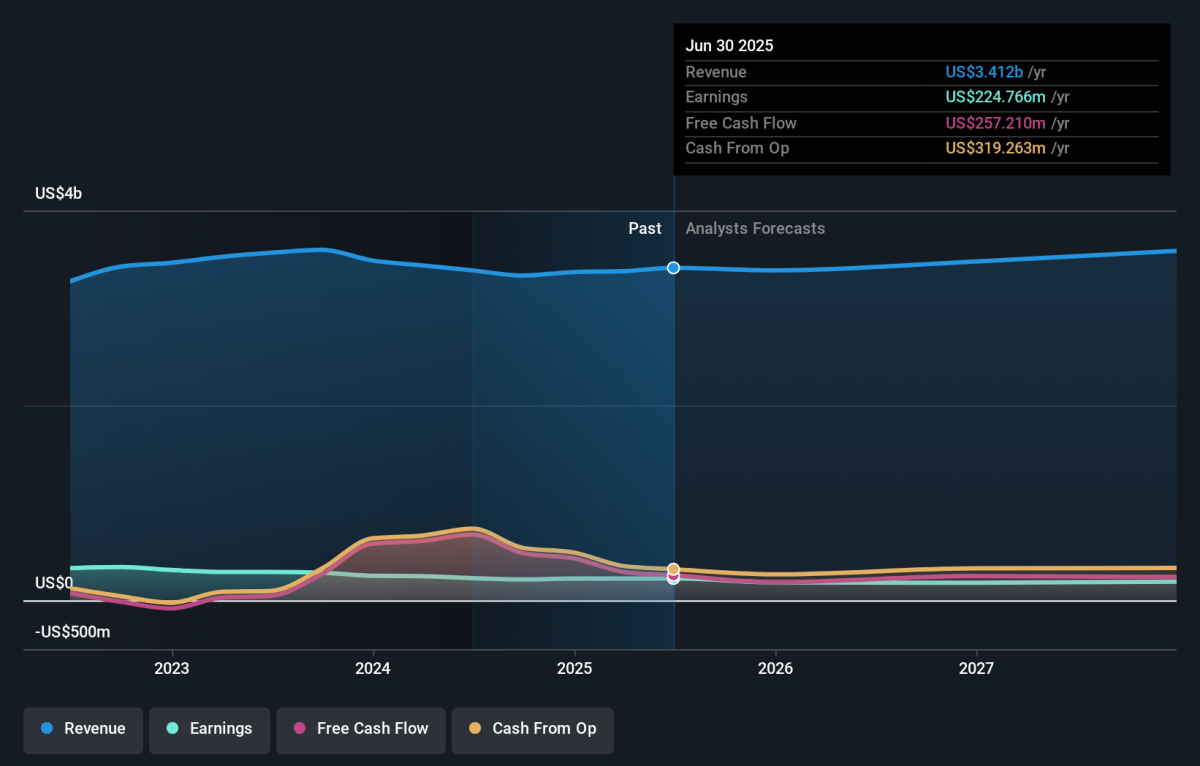Click the orange Cash From Op dot
This screenshot has width=1200, height=766.
(x=475, y=729)
